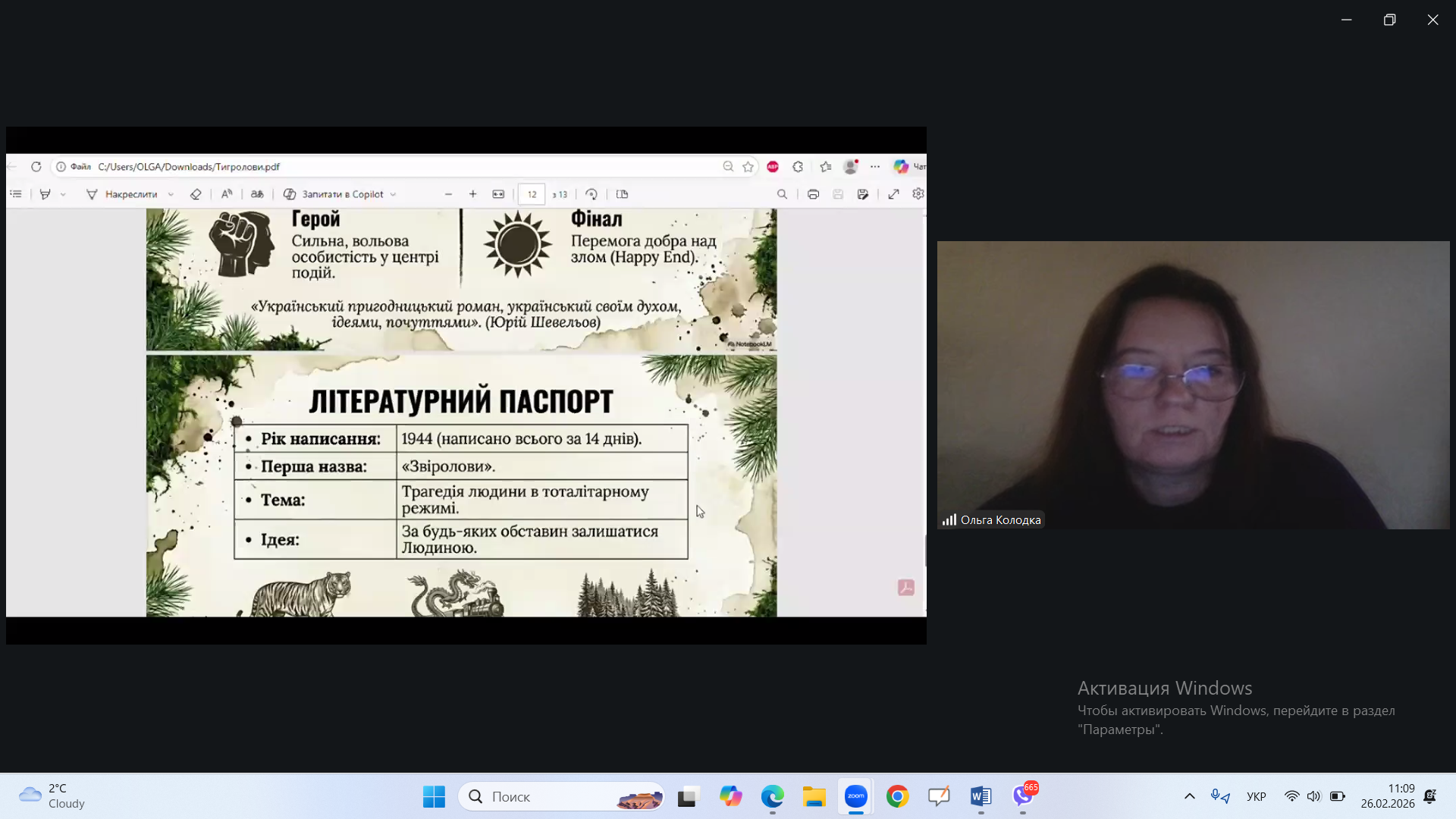Open PDF search magnifier
Viewport: 1456px width, 819px height.
coord(782,194)
